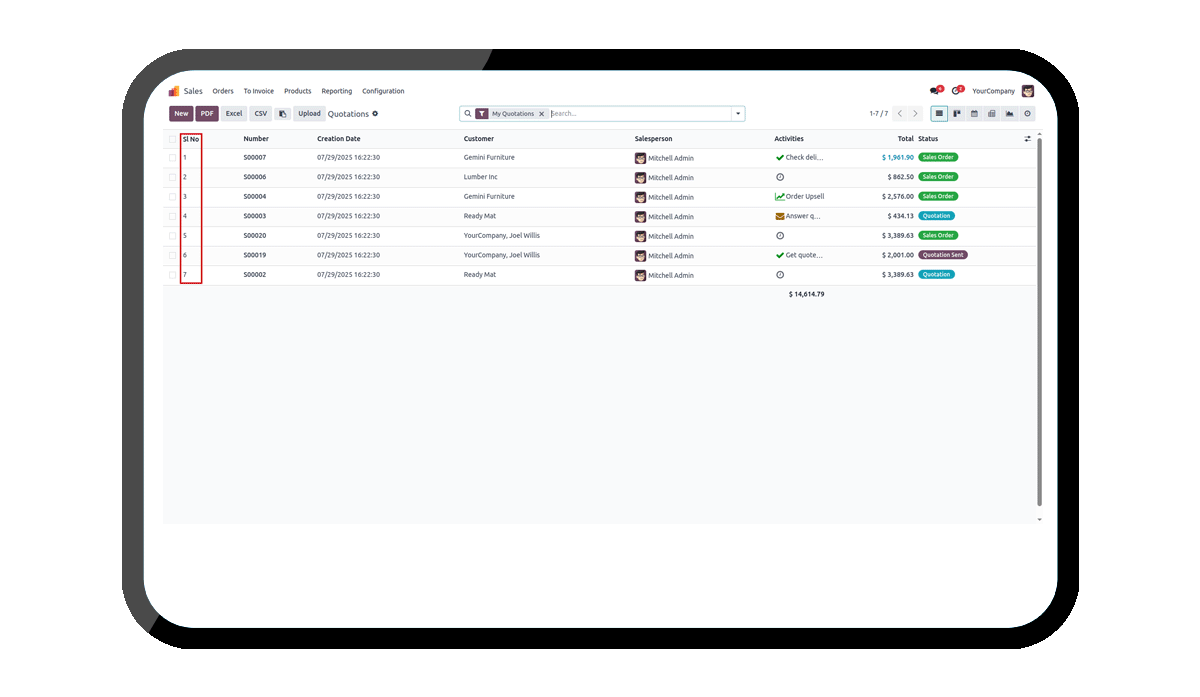Image resolution: width=1200 pixels, height=697 pixels.
Task: Click the CSV export button
Action: point(261,114)
